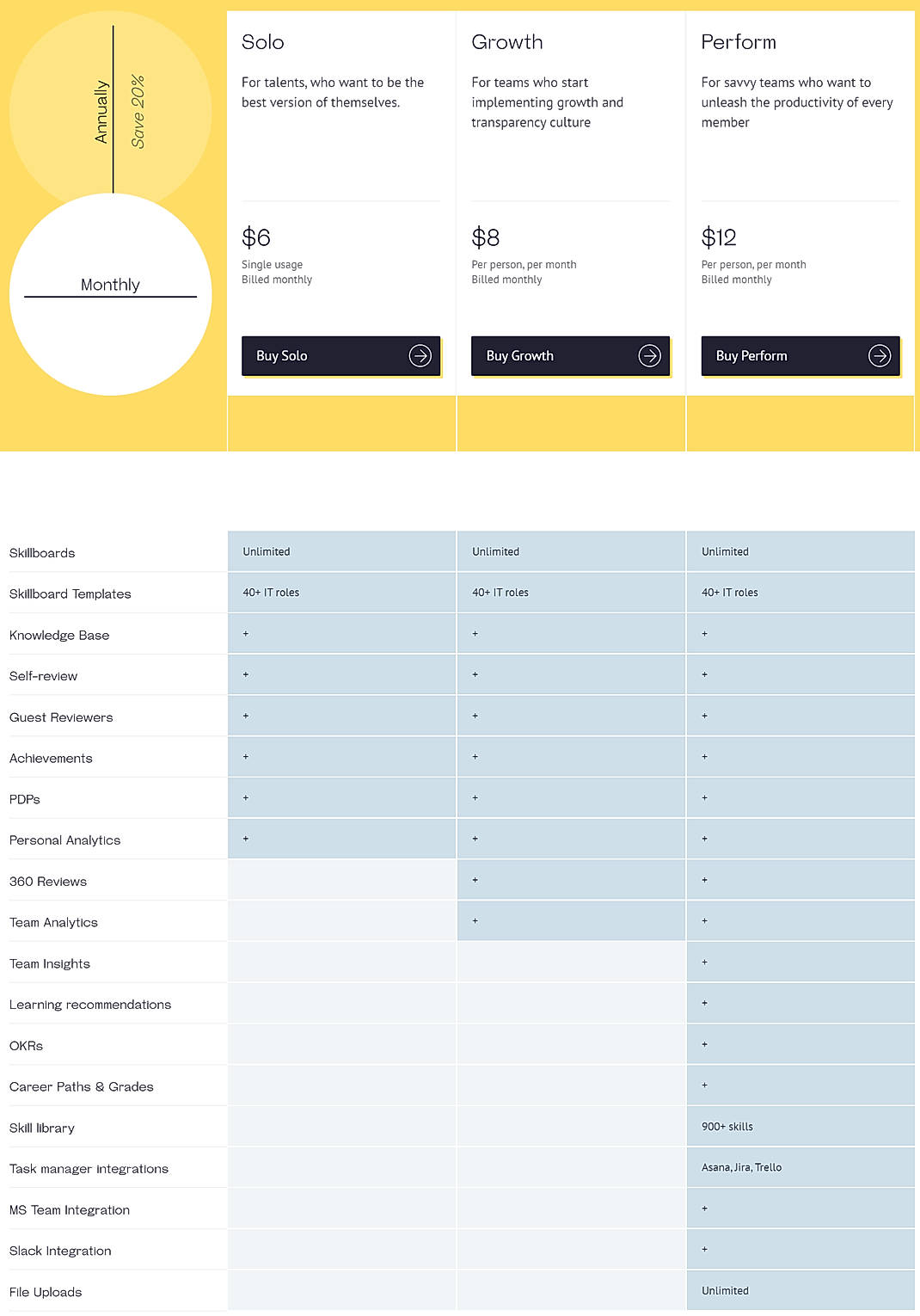Click the Skill library row label

point(42,1128)
